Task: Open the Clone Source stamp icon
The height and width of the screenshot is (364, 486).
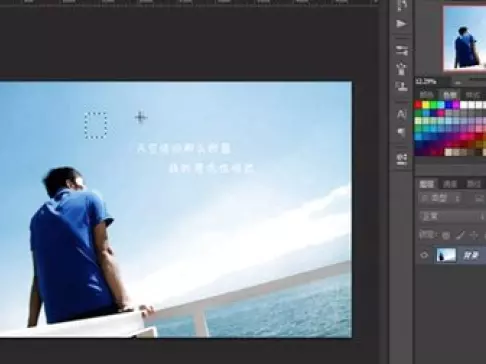Action: click(401, 86)
